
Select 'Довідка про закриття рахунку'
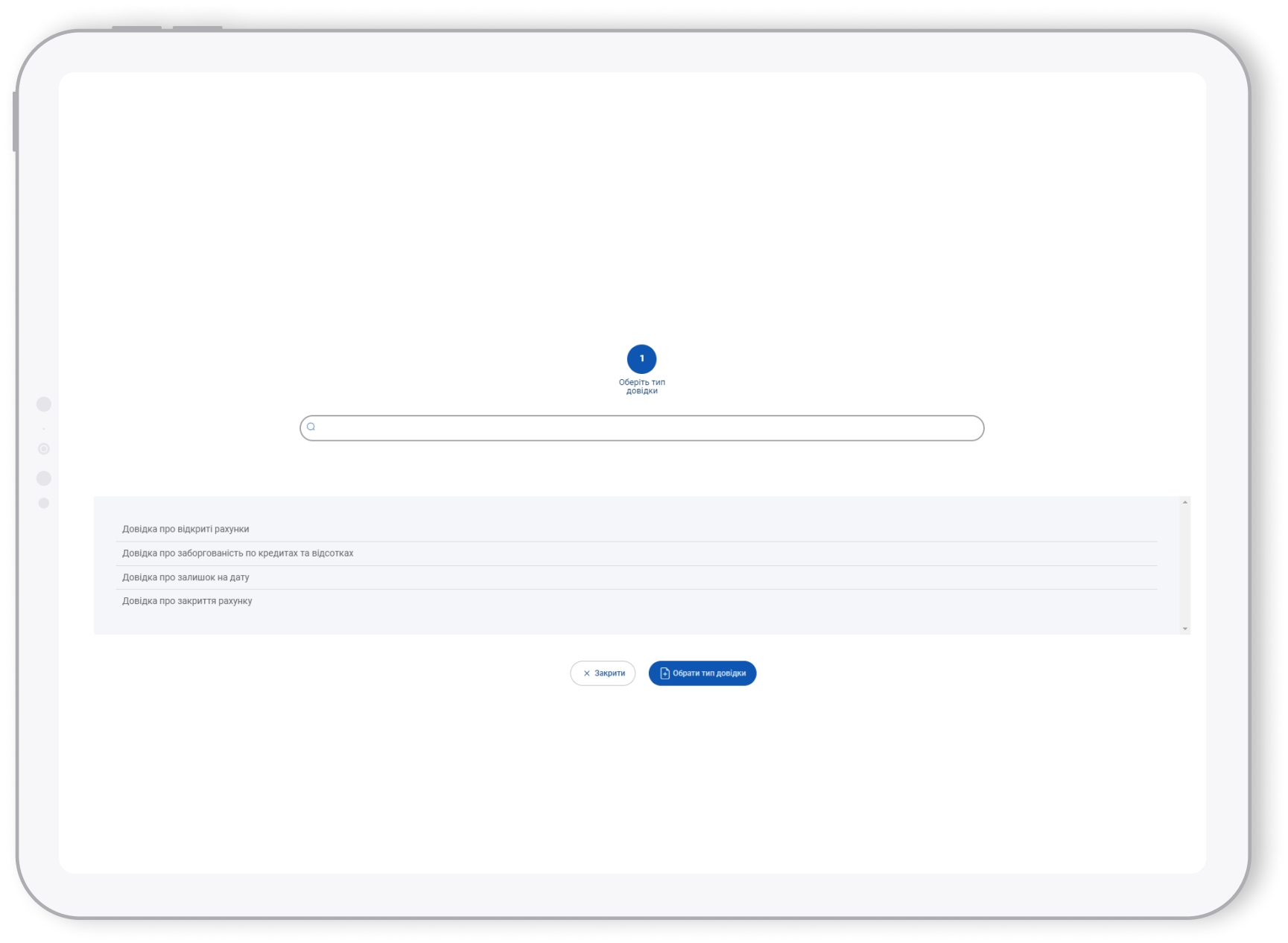point(637,601)
